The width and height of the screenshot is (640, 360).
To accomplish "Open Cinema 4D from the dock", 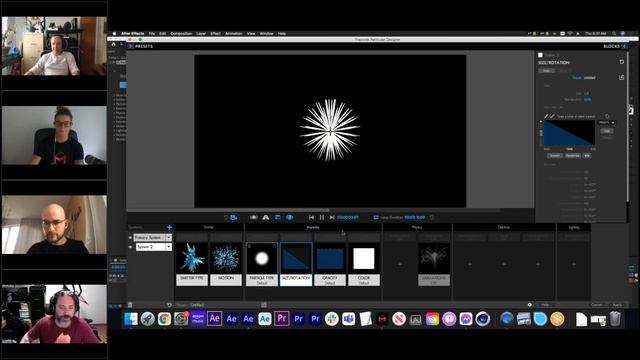I will pos(482,319).
